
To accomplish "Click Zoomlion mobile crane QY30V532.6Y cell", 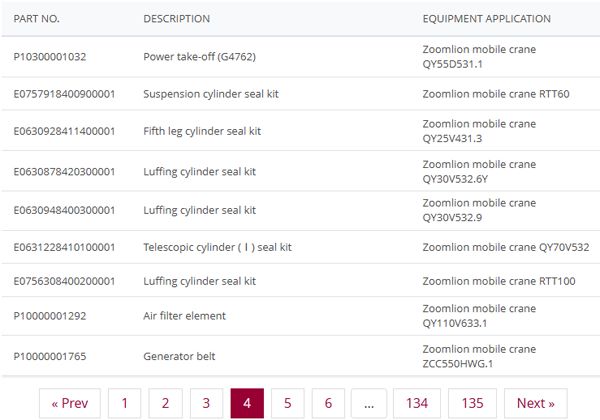I will click(479, 172).
